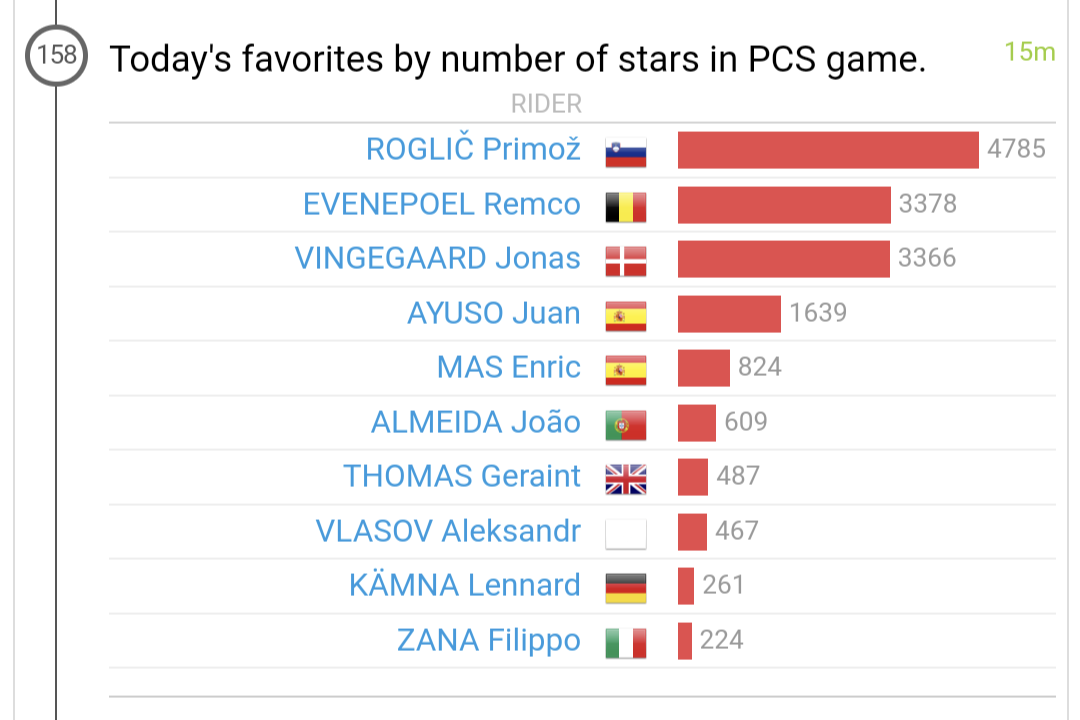This screenshot has width=1080, height=720.
Task: Click the Danish flag beside Vingegaard
Action: click(x=626, y=260)
